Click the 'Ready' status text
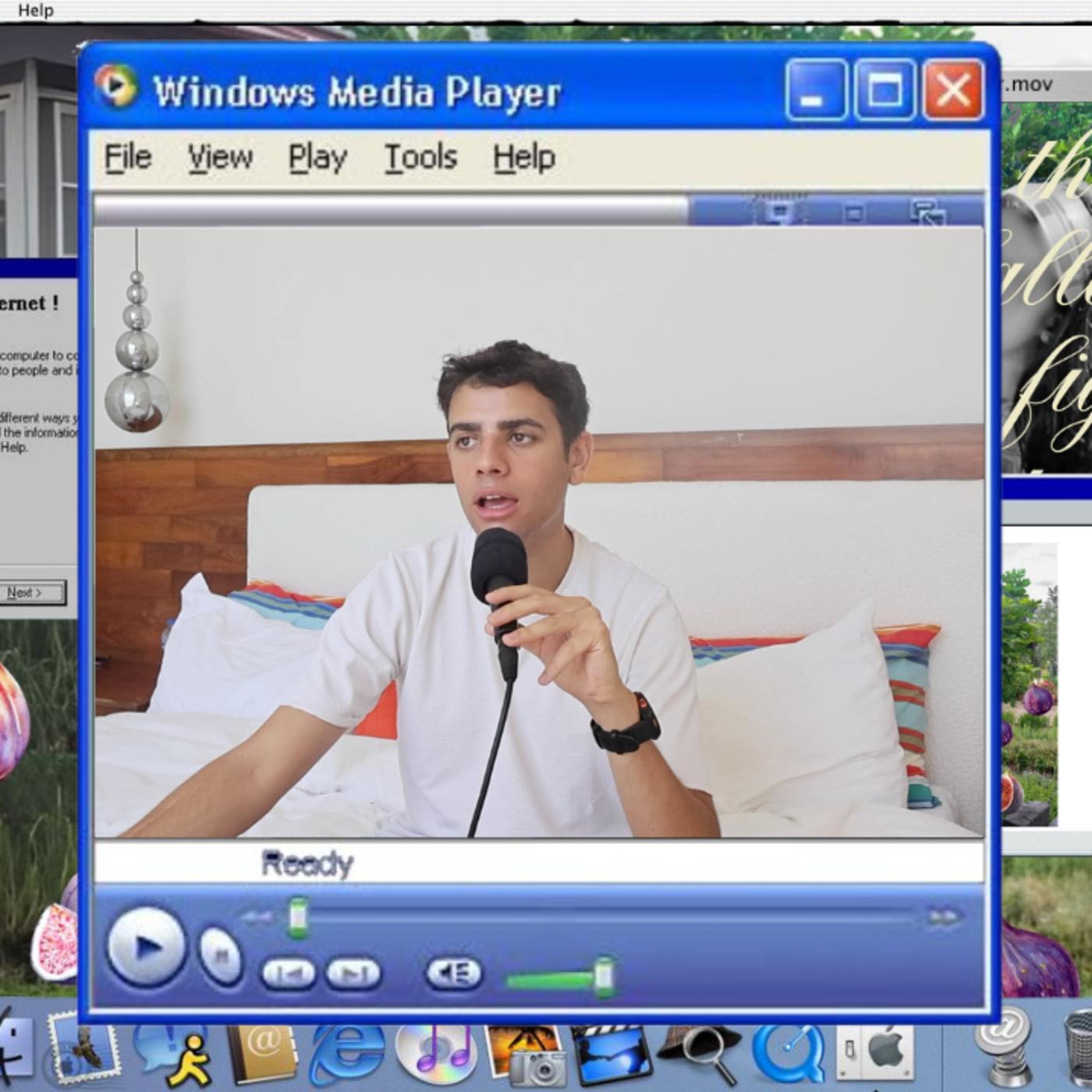The height and width of the screenshot is (1092, 1092). pos(307,863)
